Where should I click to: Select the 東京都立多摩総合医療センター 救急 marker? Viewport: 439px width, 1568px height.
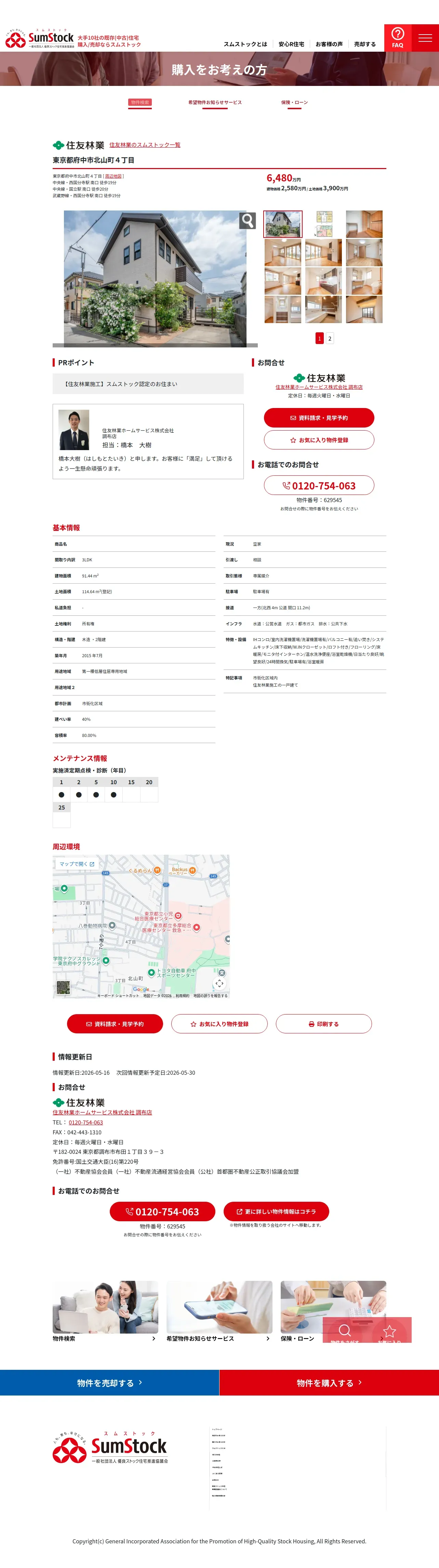click(196, 927)
